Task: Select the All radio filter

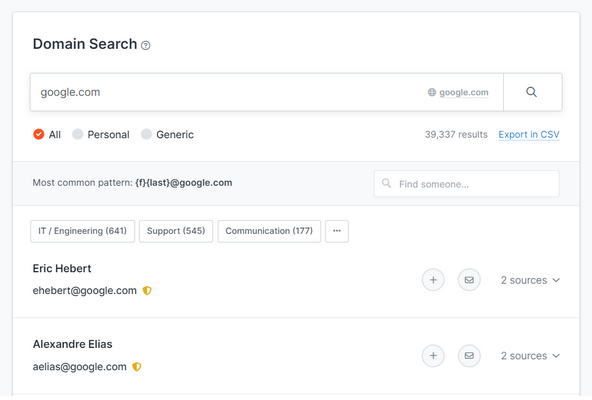Action: click(x=39, y=134)
